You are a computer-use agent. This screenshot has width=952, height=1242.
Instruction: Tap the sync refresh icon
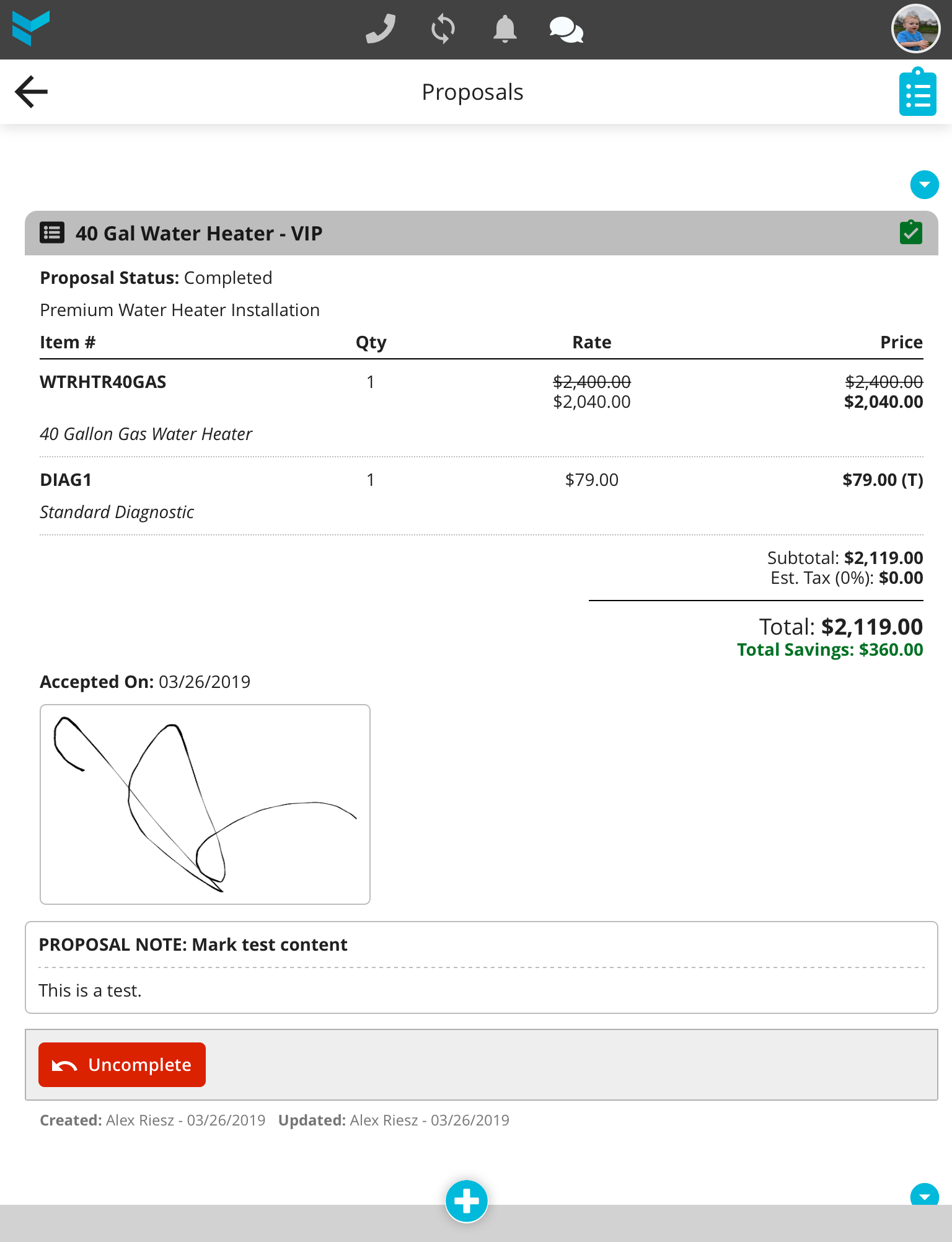(443, 29)
